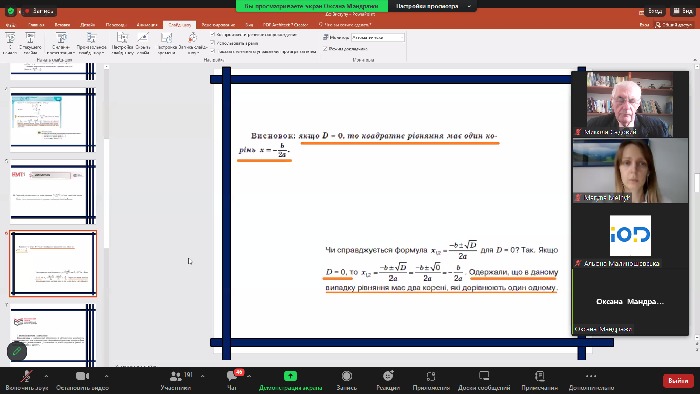
Task: Unmute microphone in Zoom toolbar
Action: [x=27, y=380]
